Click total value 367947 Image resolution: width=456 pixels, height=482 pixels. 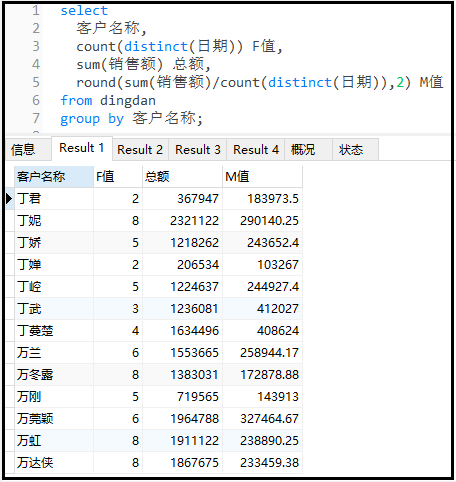(x=182, y=199)
